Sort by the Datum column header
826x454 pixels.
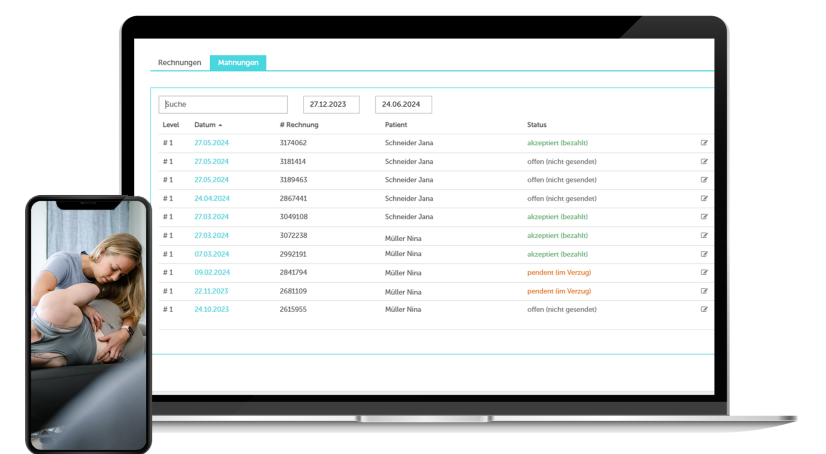pyautogui.click(x=207, y=125)
